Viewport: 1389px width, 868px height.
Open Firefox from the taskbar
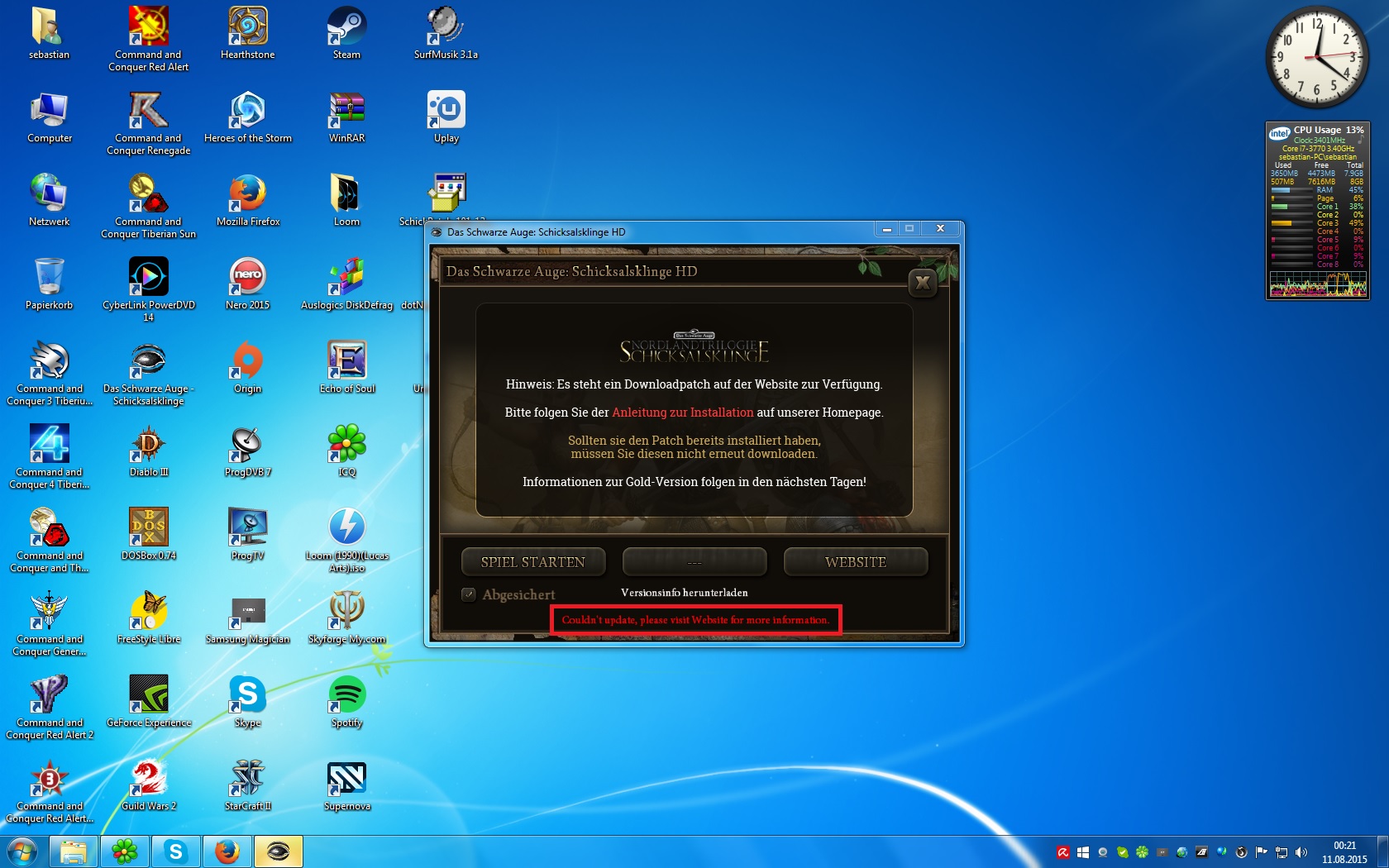click(x=227, y=851)
